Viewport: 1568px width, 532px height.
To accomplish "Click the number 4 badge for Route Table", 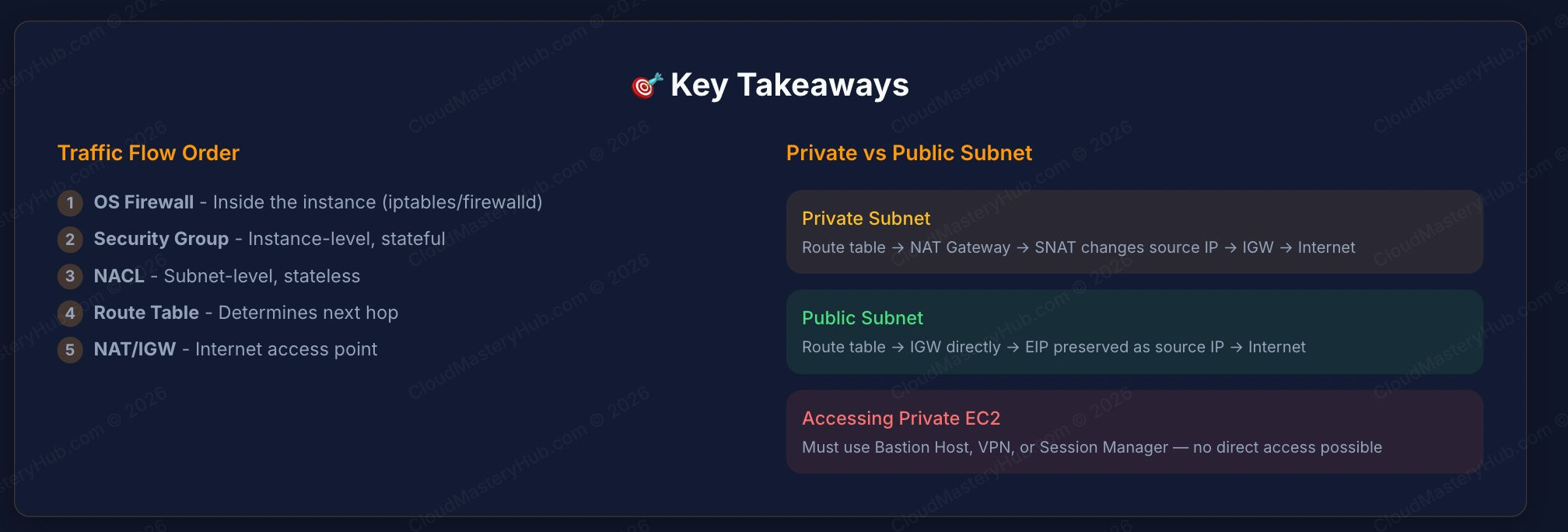I will (x=70, y=313).
